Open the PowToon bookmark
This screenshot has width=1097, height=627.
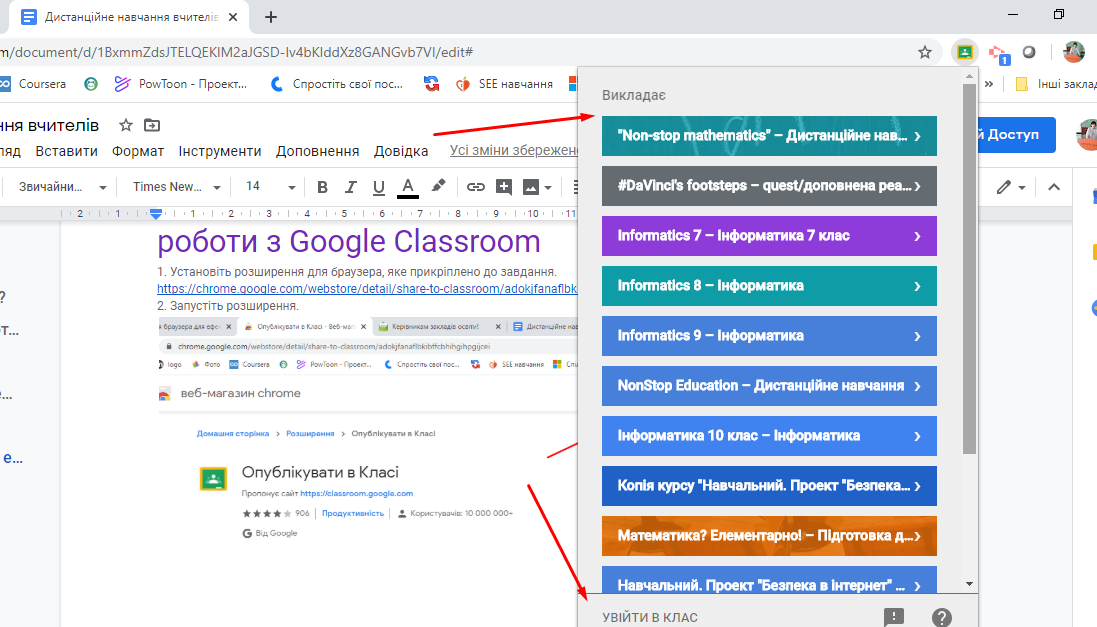coord(181,84)
